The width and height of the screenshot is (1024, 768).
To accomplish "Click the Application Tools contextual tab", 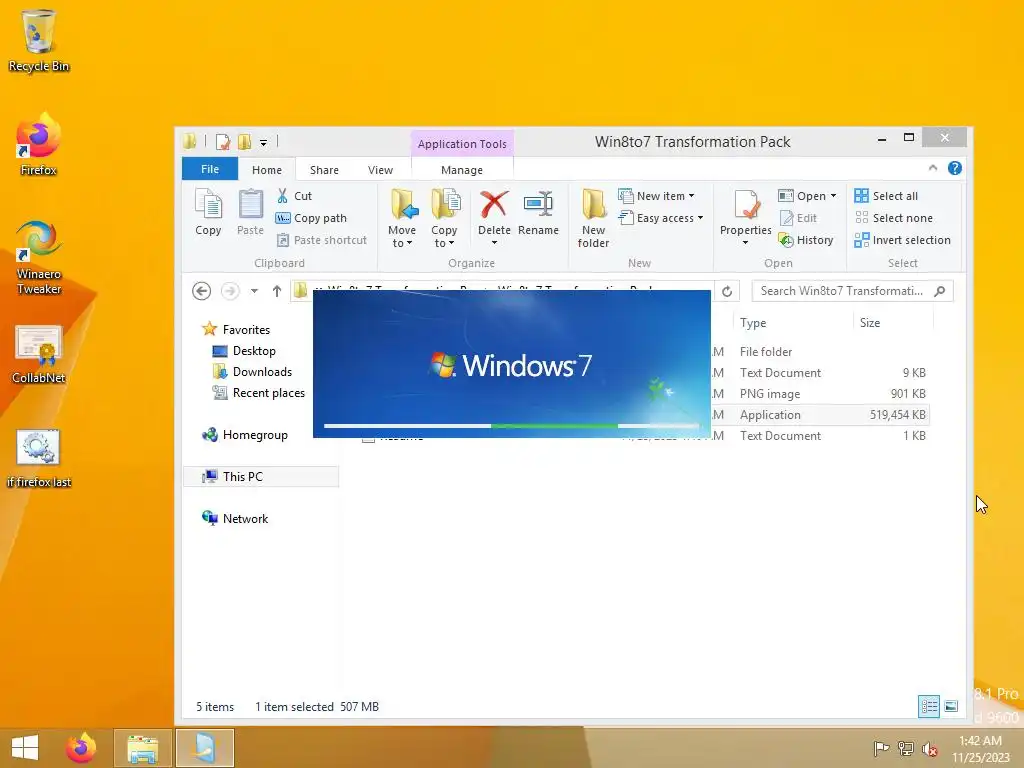I will point(462,144).
